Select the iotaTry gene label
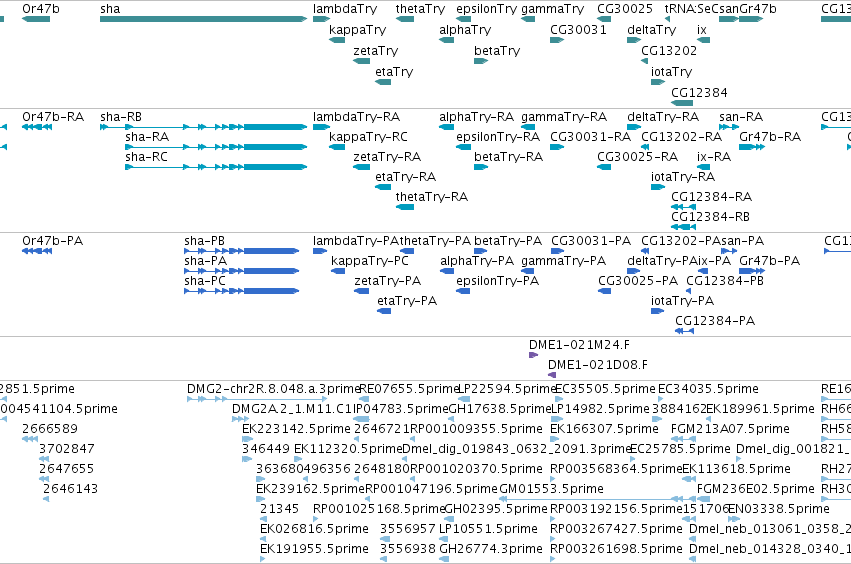This screenshot has height=564, width=851. [671, 72]
